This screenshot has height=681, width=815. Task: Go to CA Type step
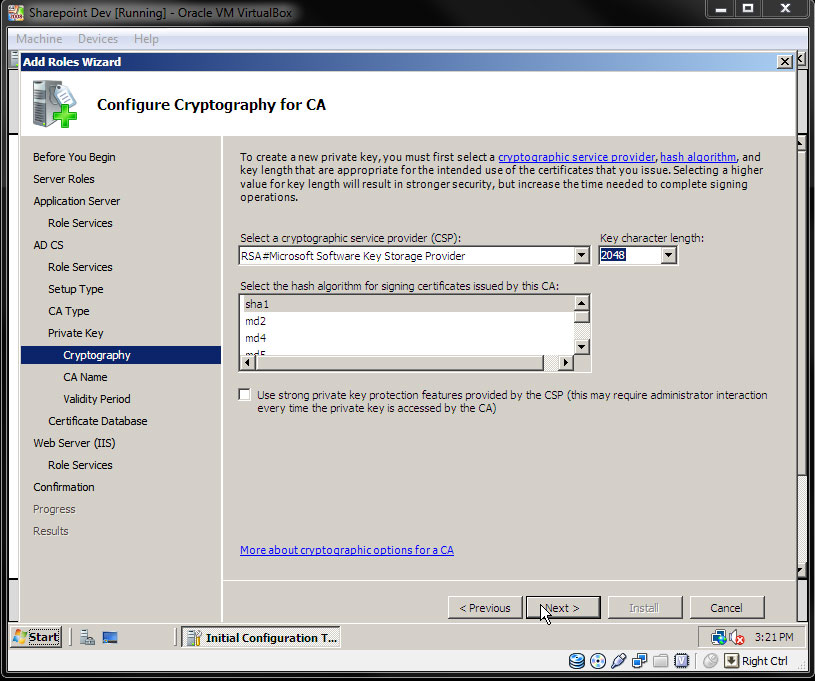point(69,311)
